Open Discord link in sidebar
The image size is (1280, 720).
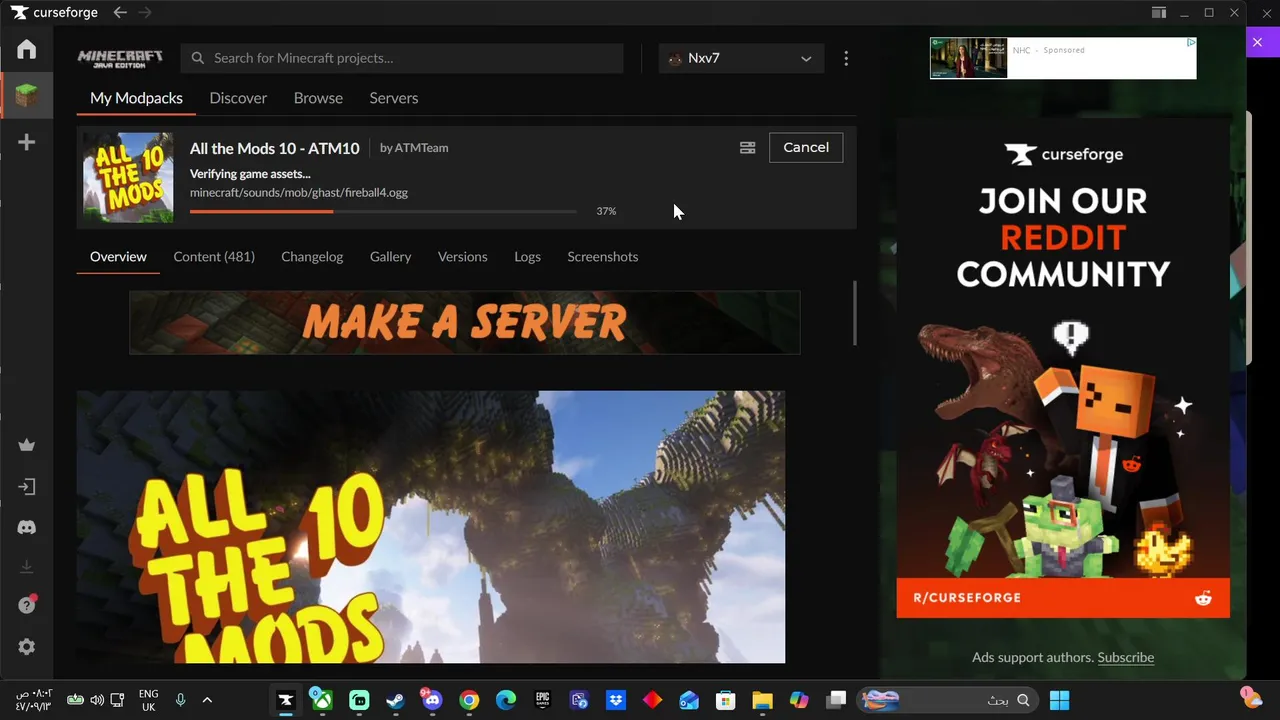coord(27,527)
